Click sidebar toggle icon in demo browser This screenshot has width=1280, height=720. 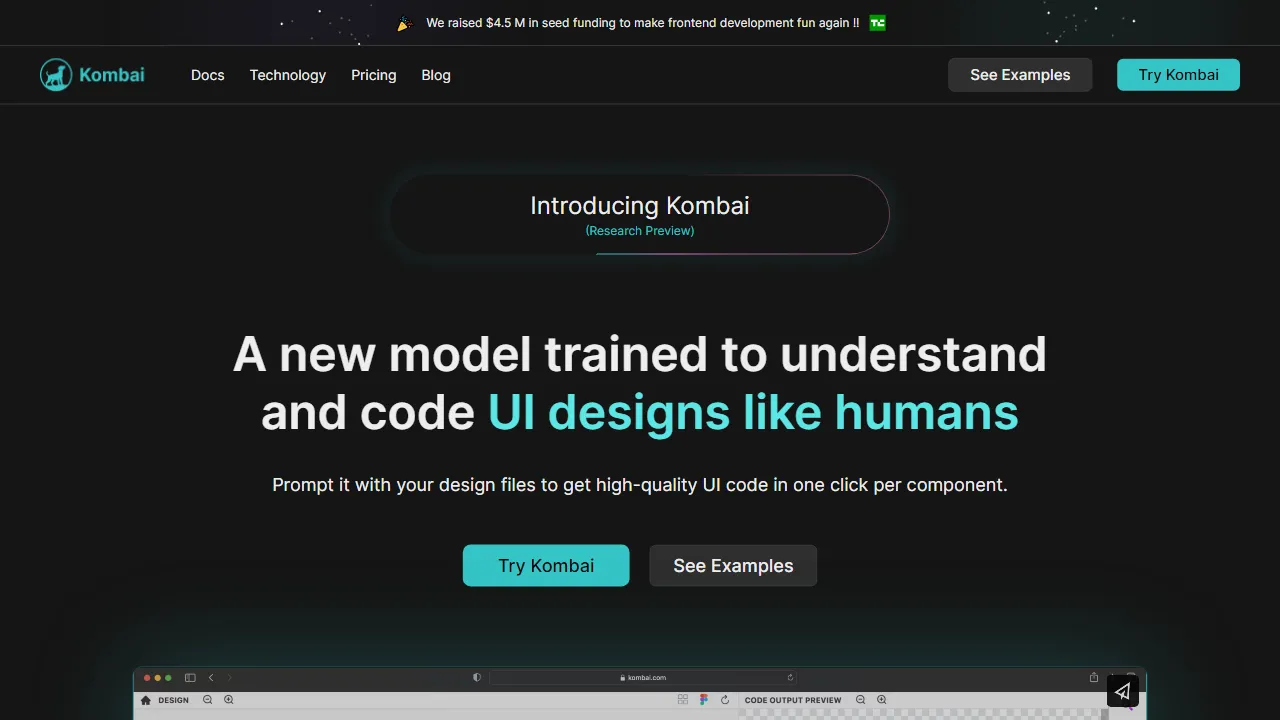tap(190, 677)
